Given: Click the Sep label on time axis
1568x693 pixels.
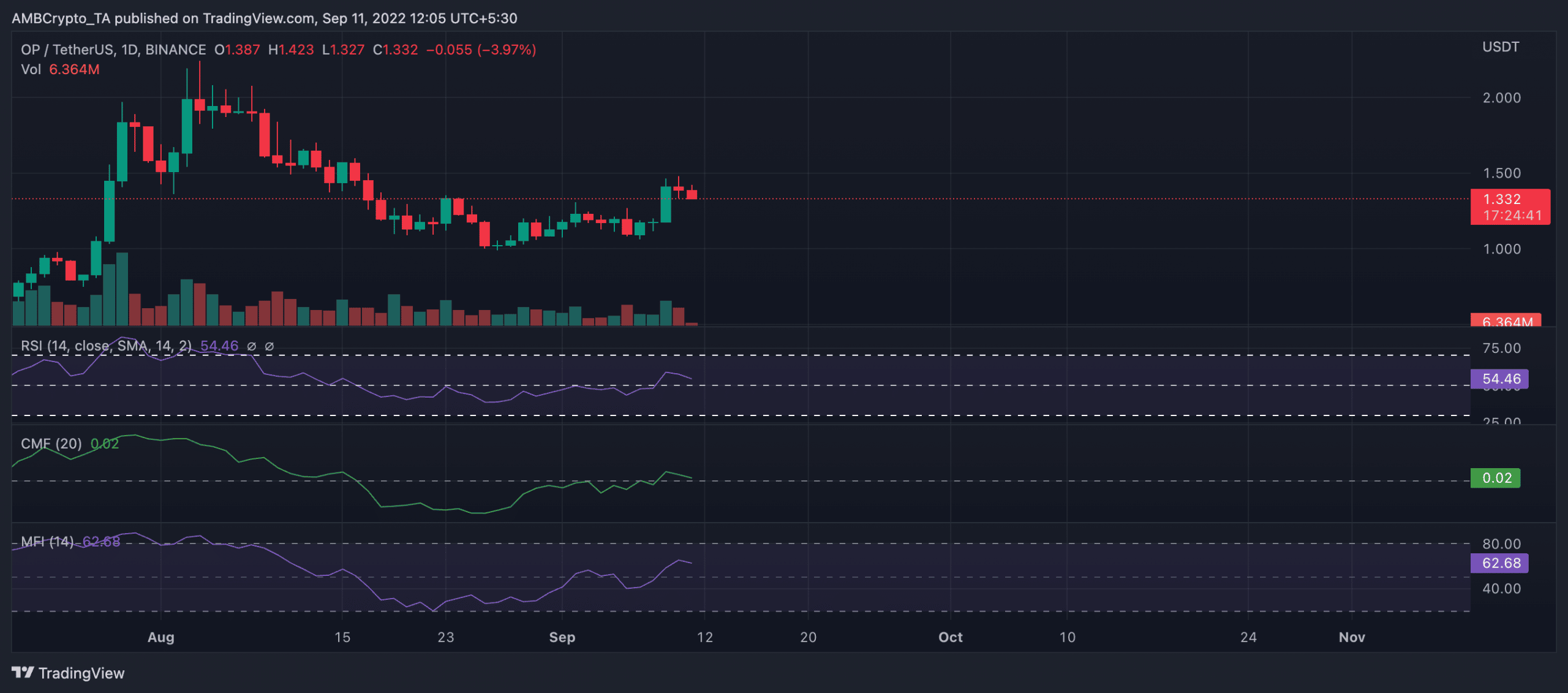Looking at the screenshot, I should coord(562,637).
